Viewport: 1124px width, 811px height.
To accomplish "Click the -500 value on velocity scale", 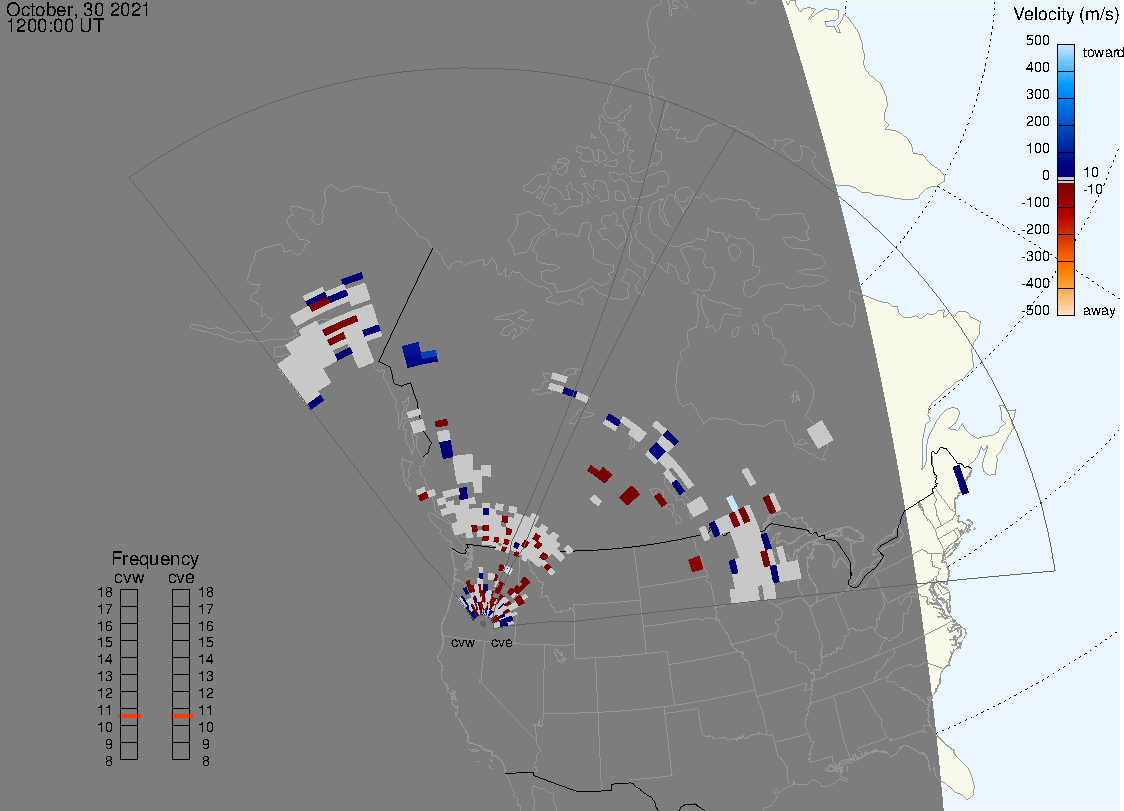I will pyautogui.click(x=1035, y=310).
